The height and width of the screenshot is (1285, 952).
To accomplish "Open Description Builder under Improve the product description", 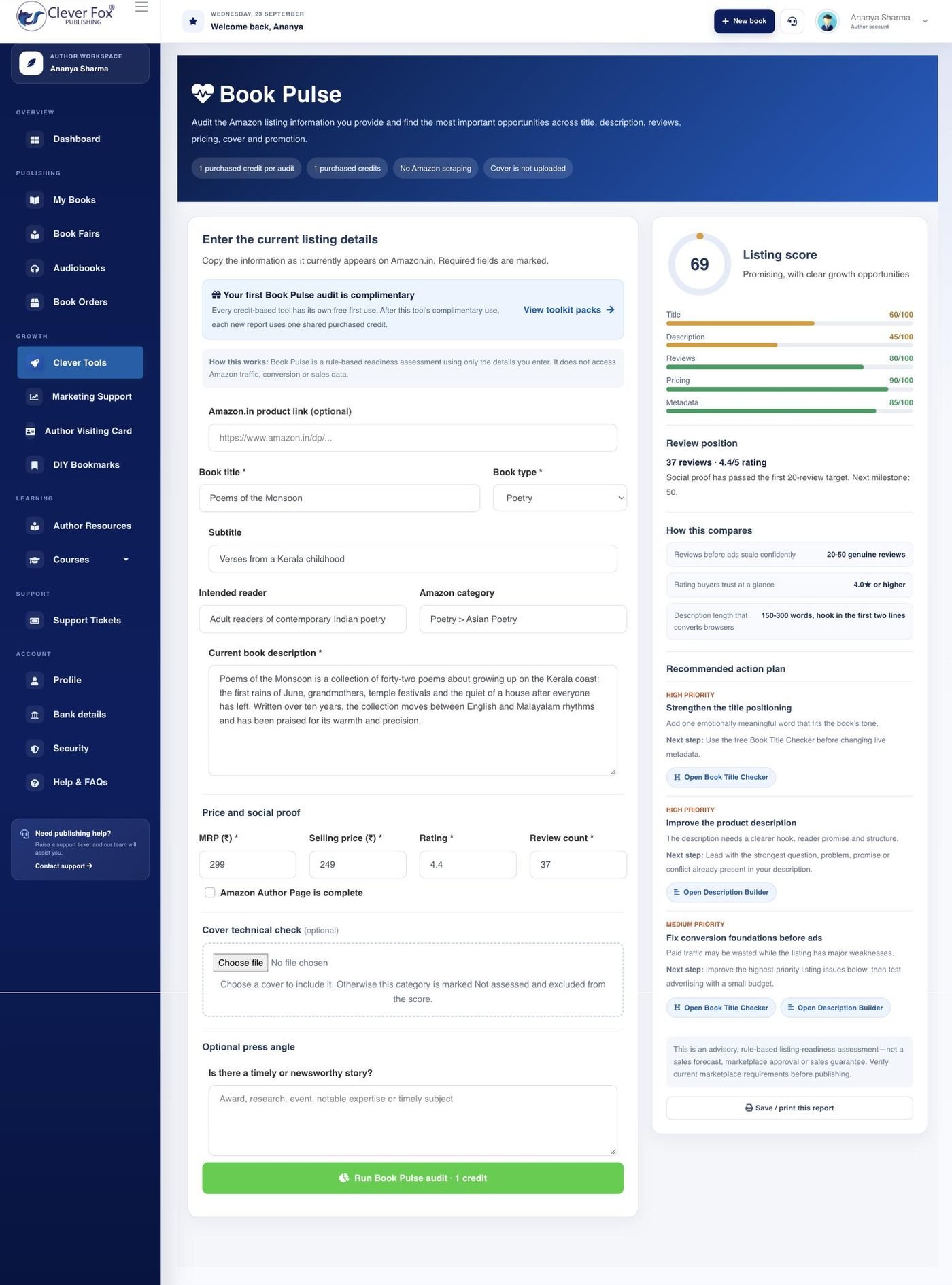I will click(721, 893).
